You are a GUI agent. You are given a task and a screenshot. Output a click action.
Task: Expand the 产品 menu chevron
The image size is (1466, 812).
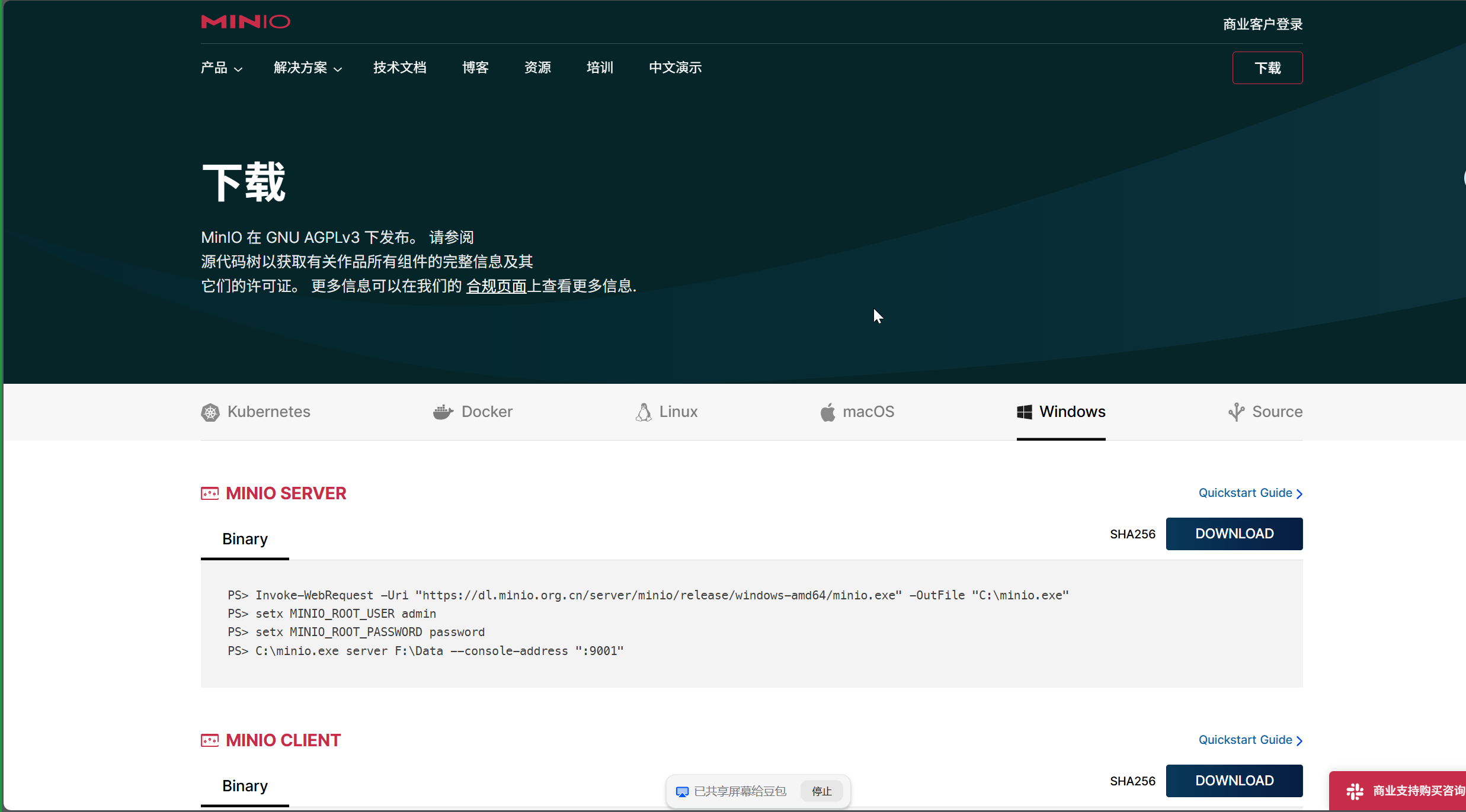pos(238,69)
